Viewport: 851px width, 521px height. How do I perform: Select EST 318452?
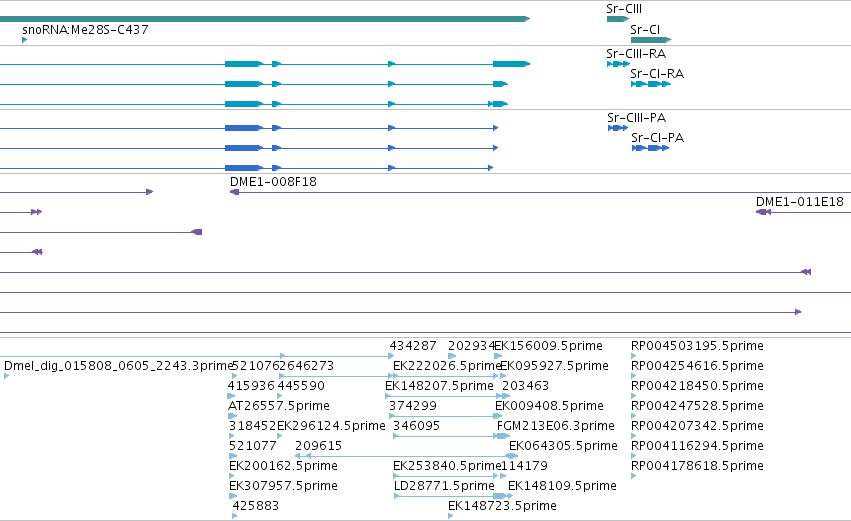[x=252, y=426]
